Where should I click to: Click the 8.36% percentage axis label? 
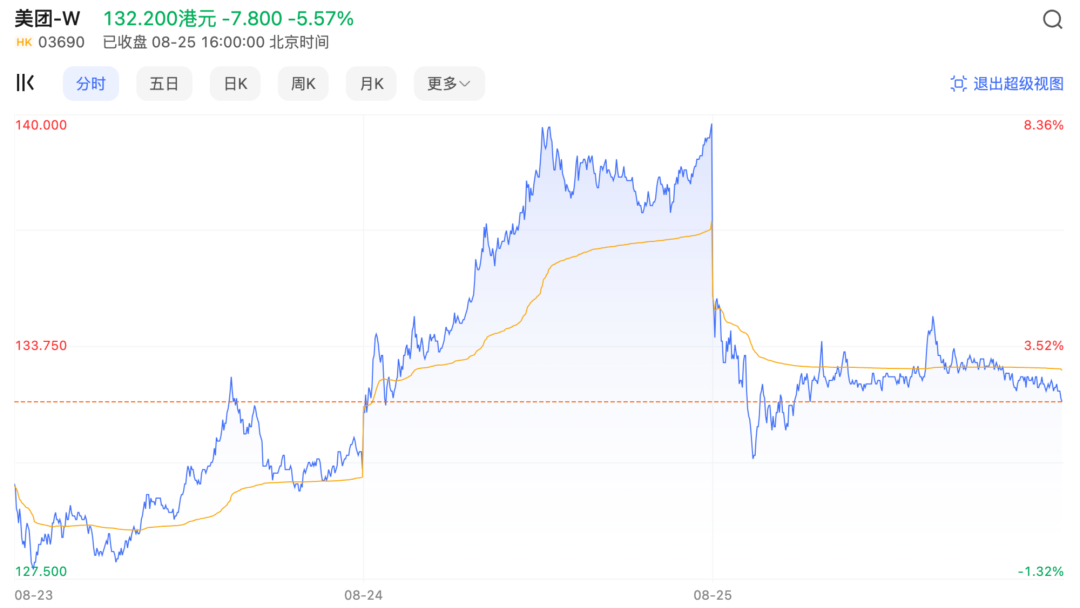1044,125
